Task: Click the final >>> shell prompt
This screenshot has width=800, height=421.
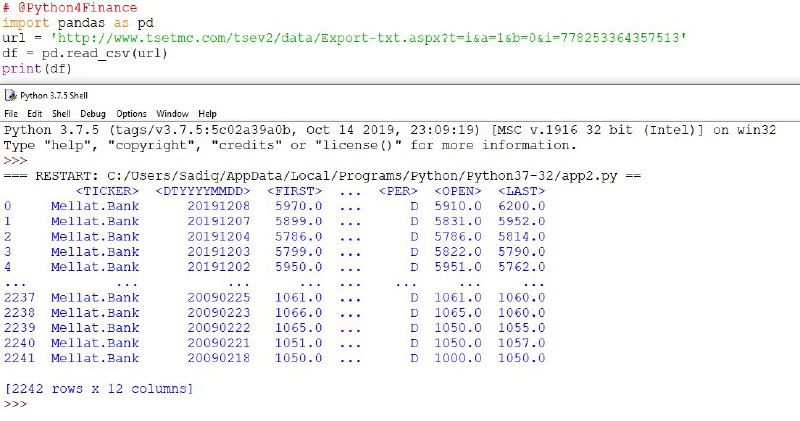Action: [x=15, y=404]
